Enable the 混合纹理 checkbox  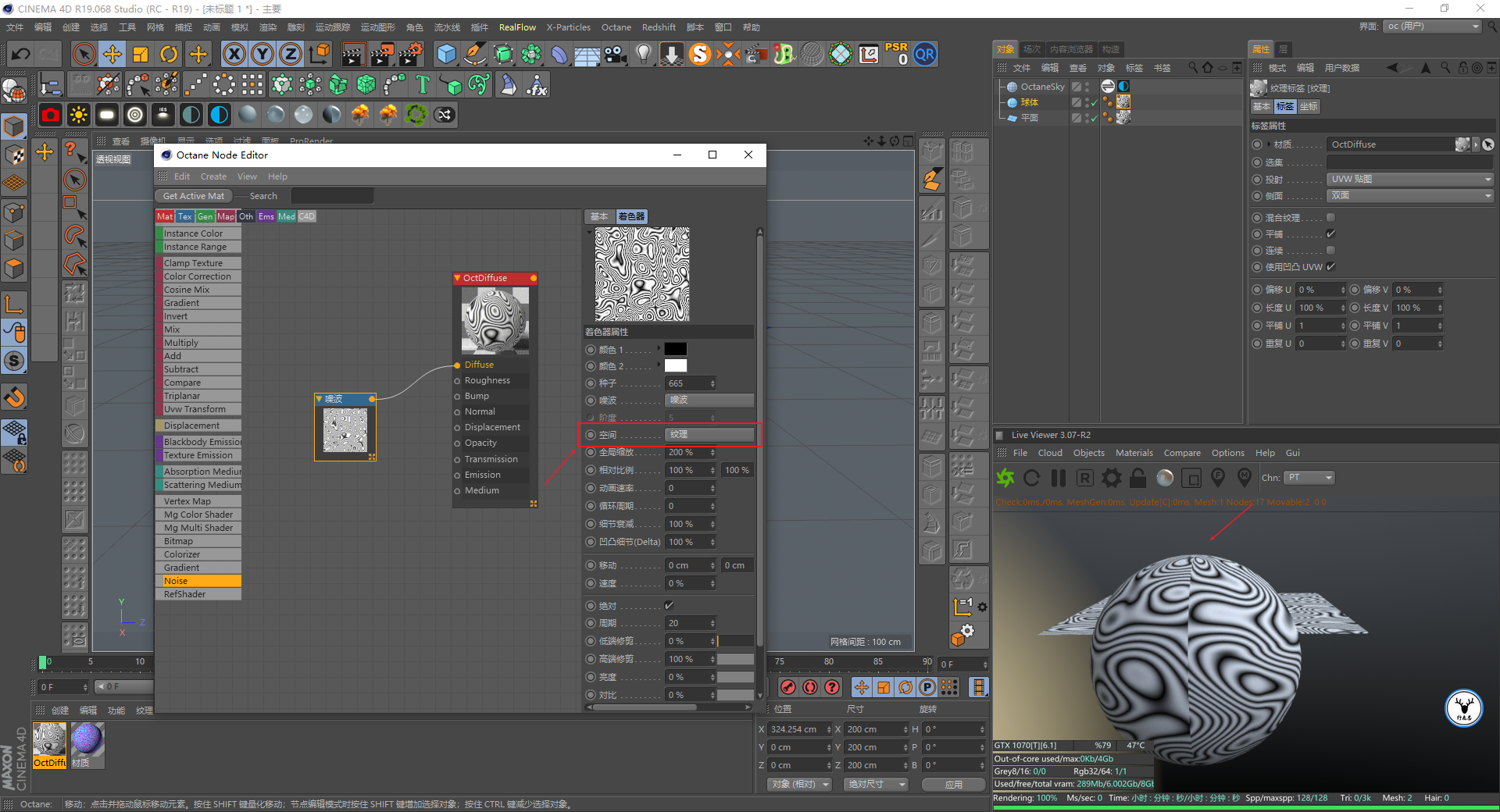(x=1330, y=218)
